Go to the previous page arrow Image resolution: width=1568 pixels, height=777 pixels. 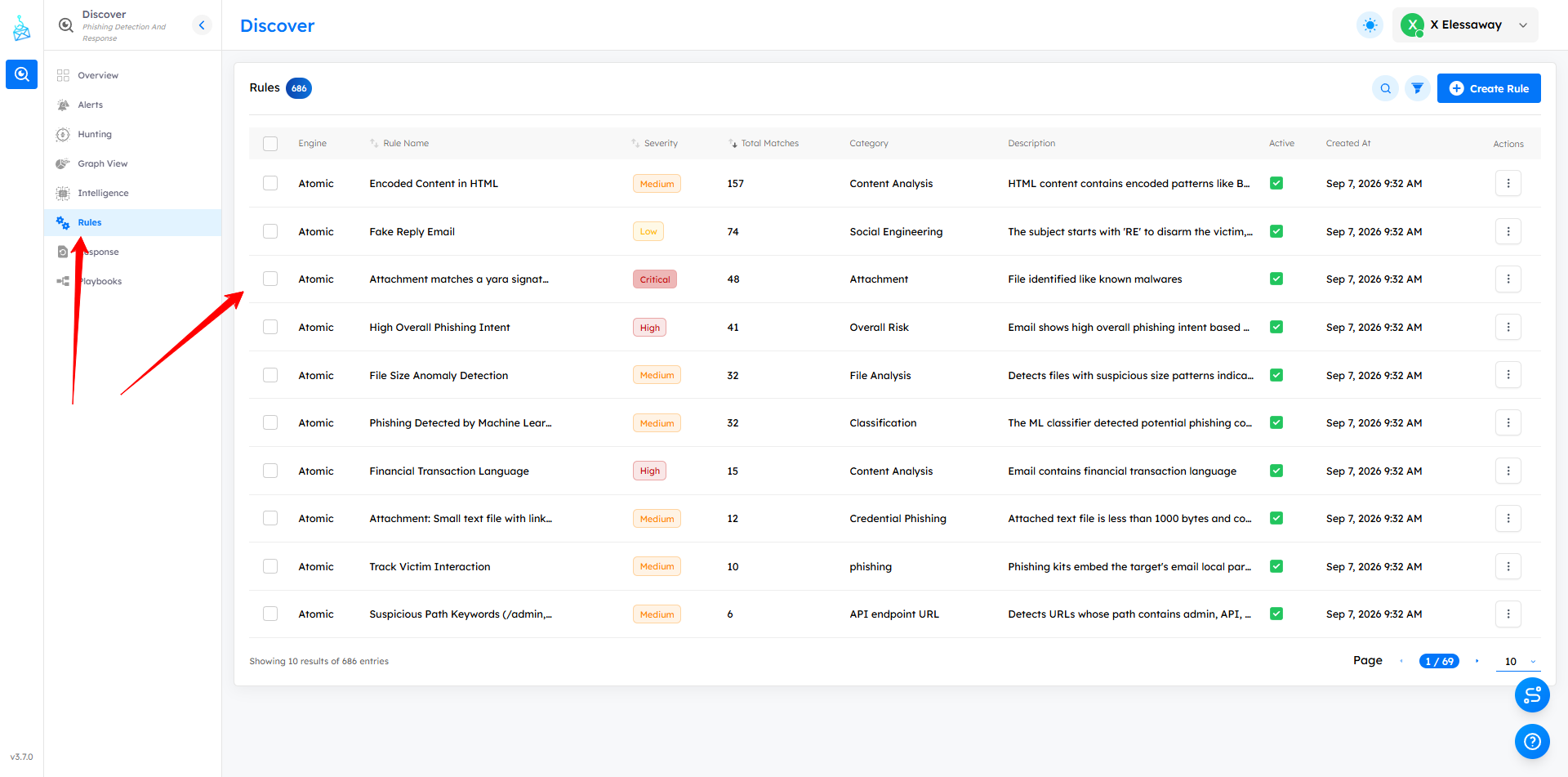pyautogui.click(x=1401, y=661)
